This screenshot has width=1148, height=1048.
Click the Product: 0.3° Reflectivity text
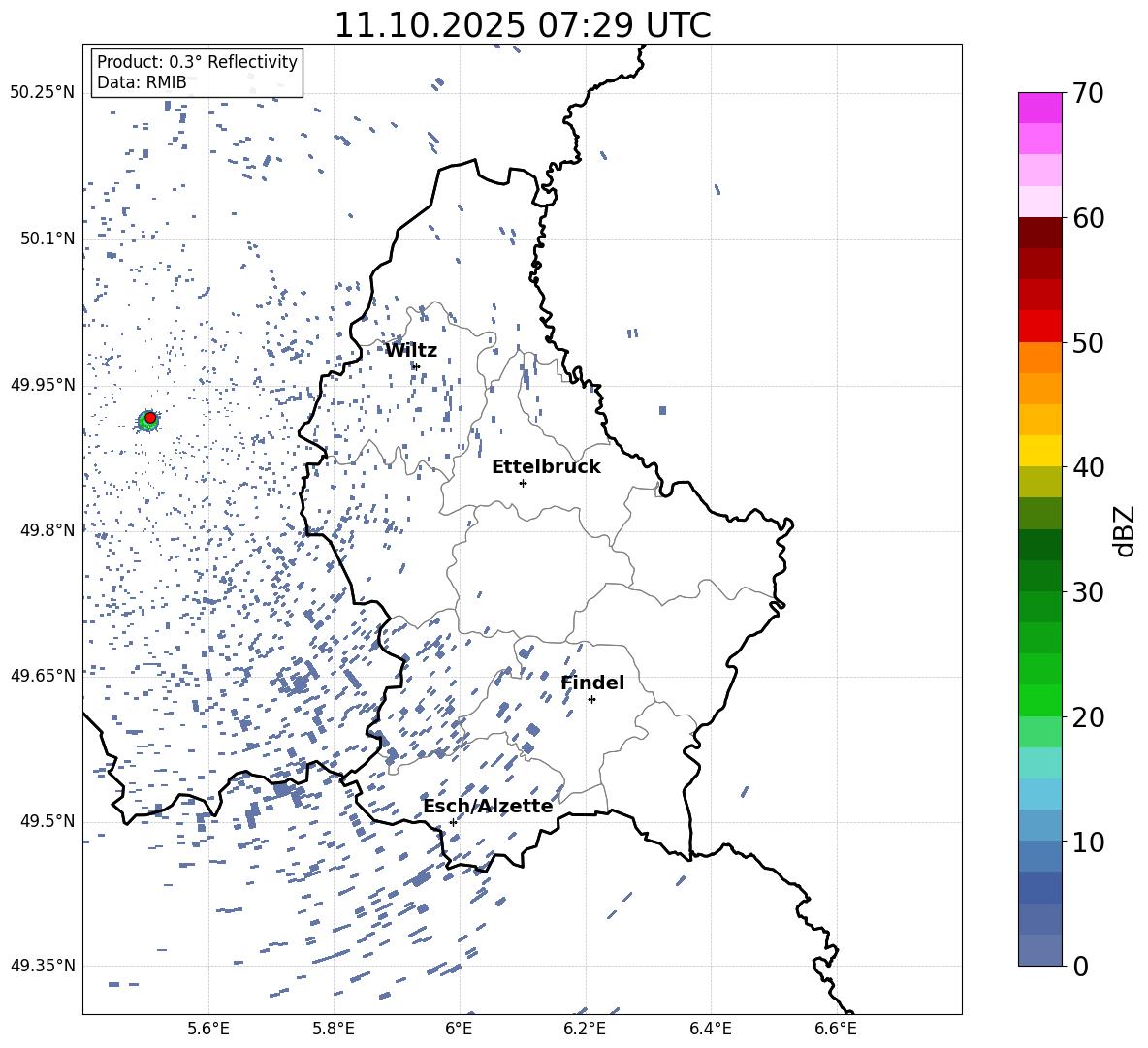197,62
